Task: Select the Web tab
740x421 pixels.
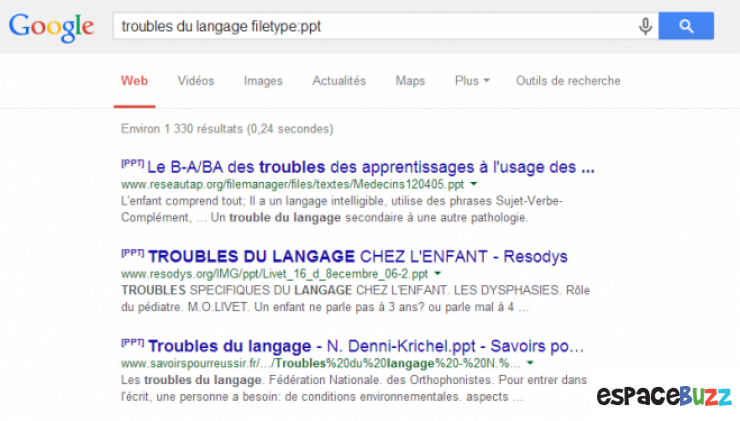Action: [x=133, y=81]
